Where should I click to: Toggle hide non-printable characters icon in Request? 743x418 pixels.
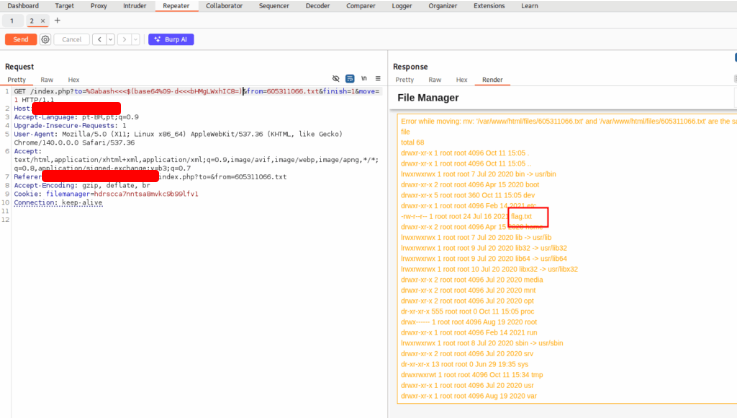coord(336,79)
